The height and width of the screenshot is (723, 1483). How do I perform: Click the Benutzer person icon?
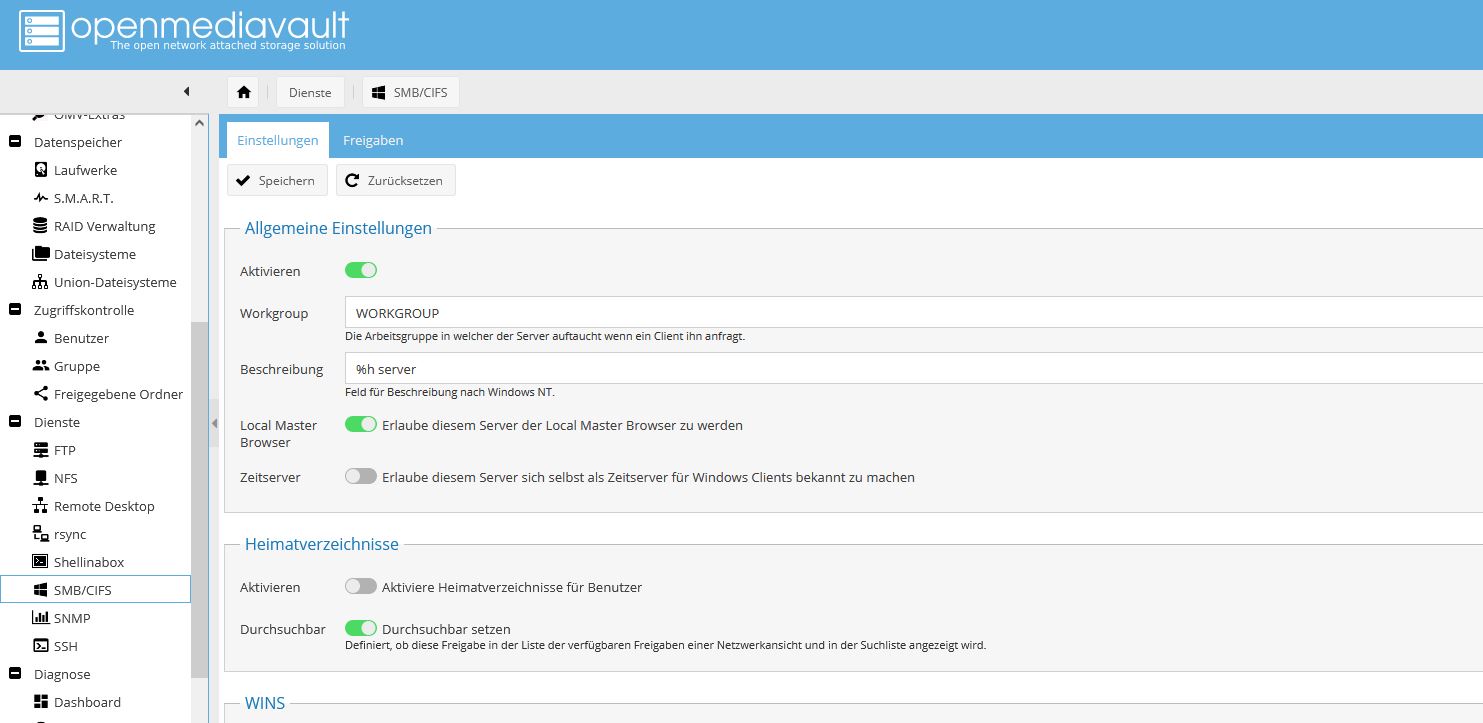click(x=40, y=338)
